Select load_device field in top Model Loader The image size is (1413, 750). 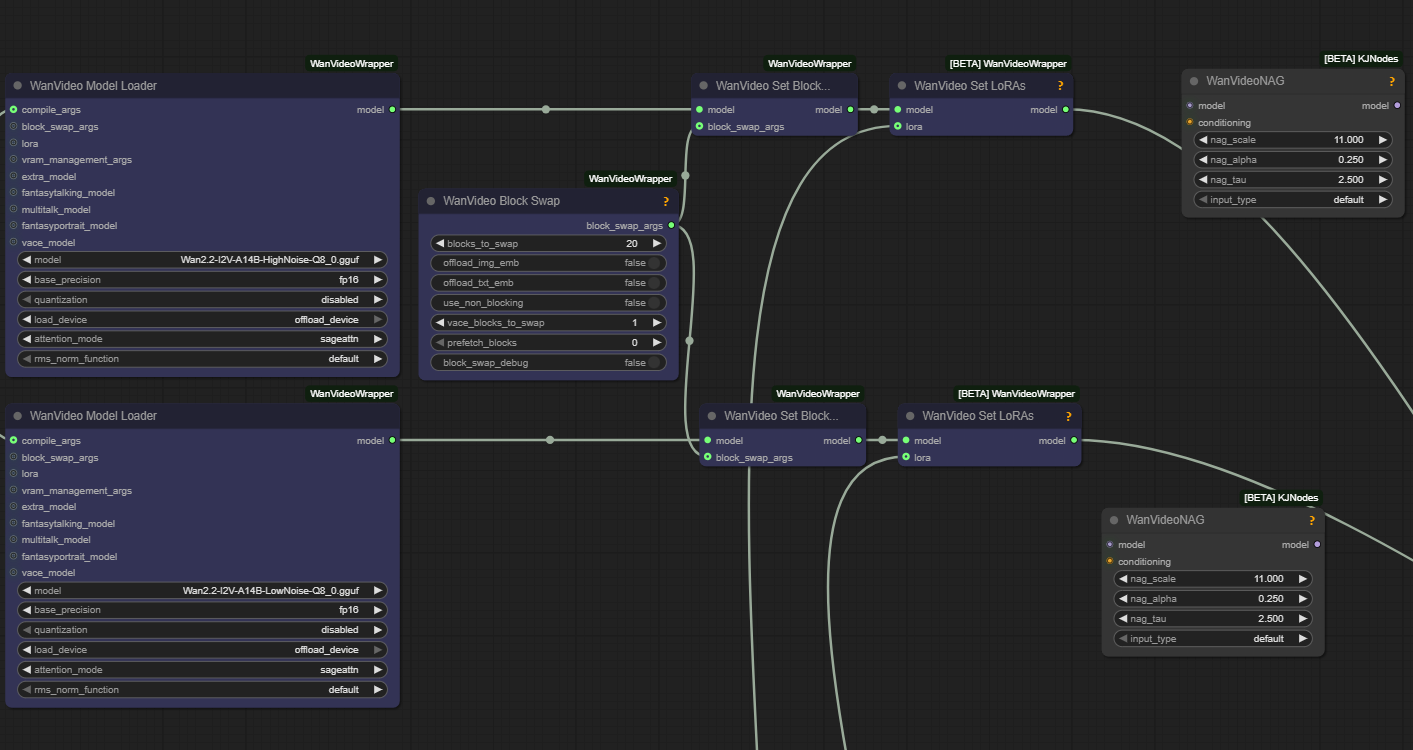[x=202, y=320]
